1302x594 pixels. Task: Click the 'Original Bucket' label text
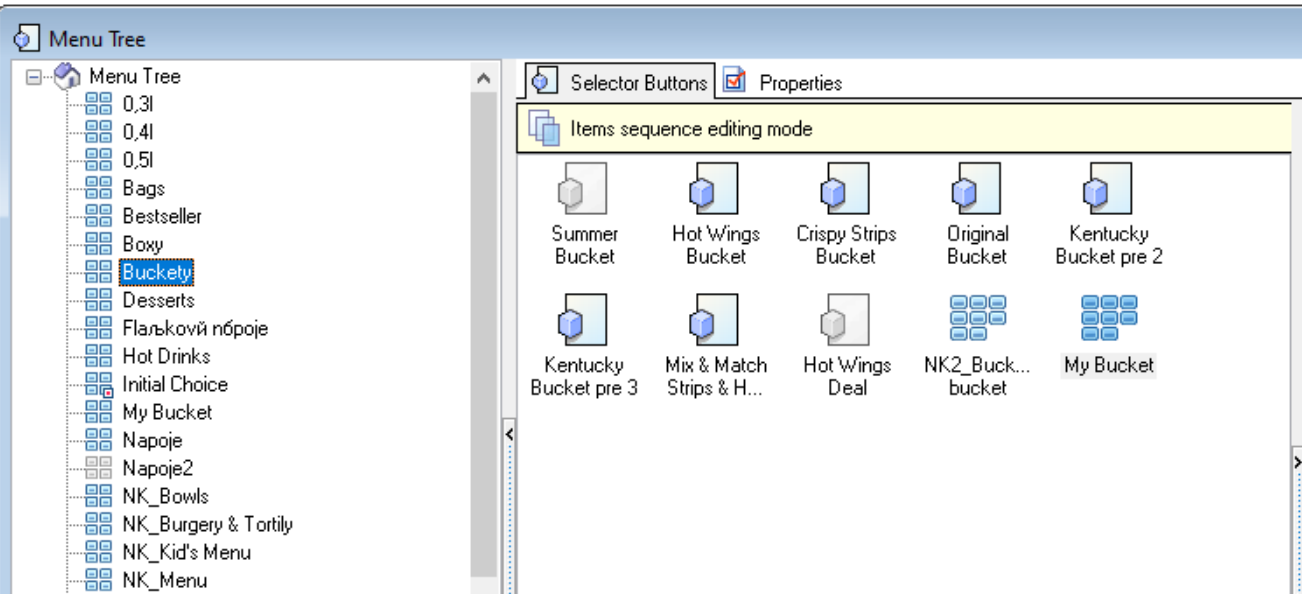976,245
